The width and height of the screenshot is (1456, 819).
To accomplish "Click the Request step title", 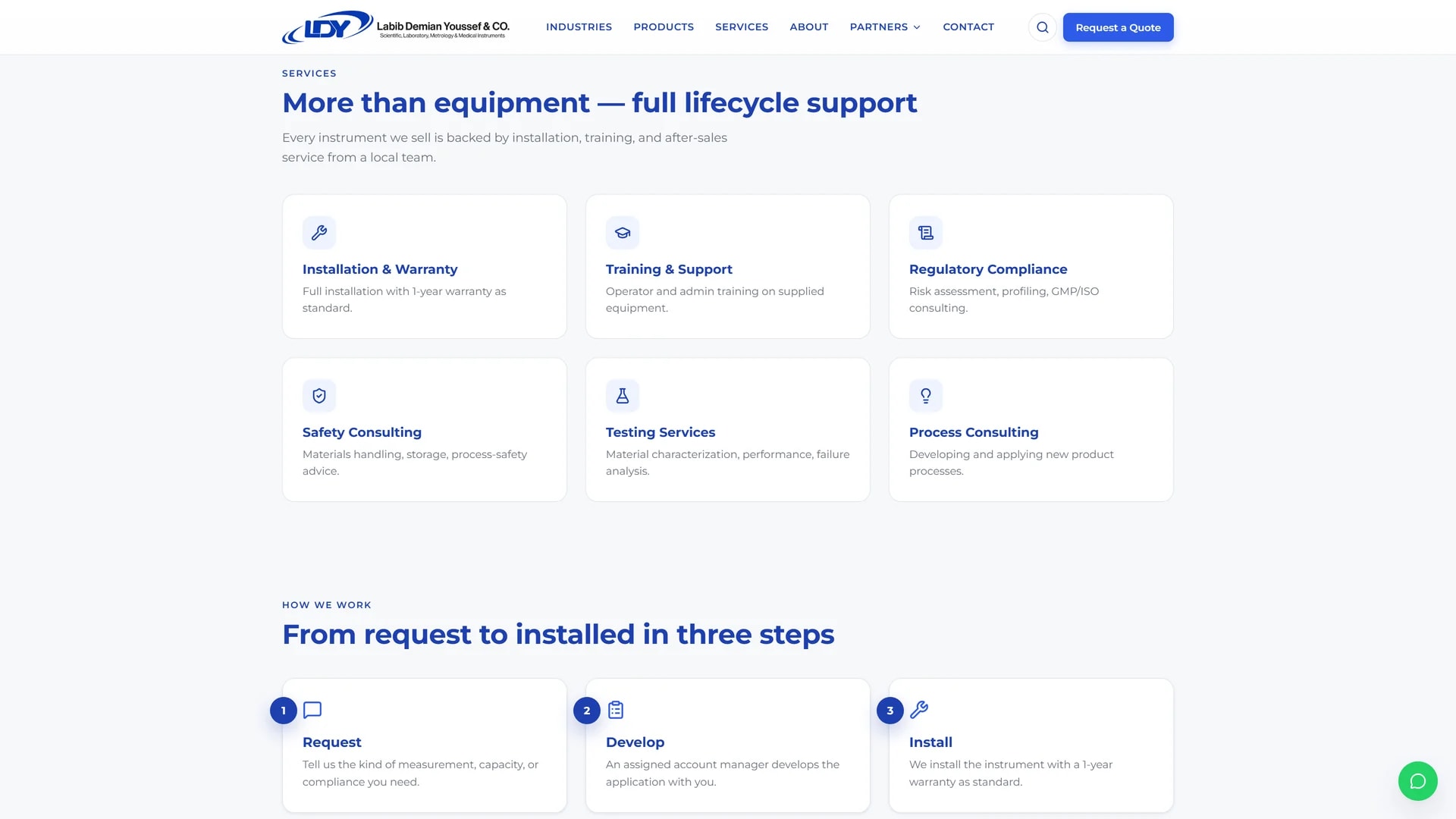I will tap(331, 742).
